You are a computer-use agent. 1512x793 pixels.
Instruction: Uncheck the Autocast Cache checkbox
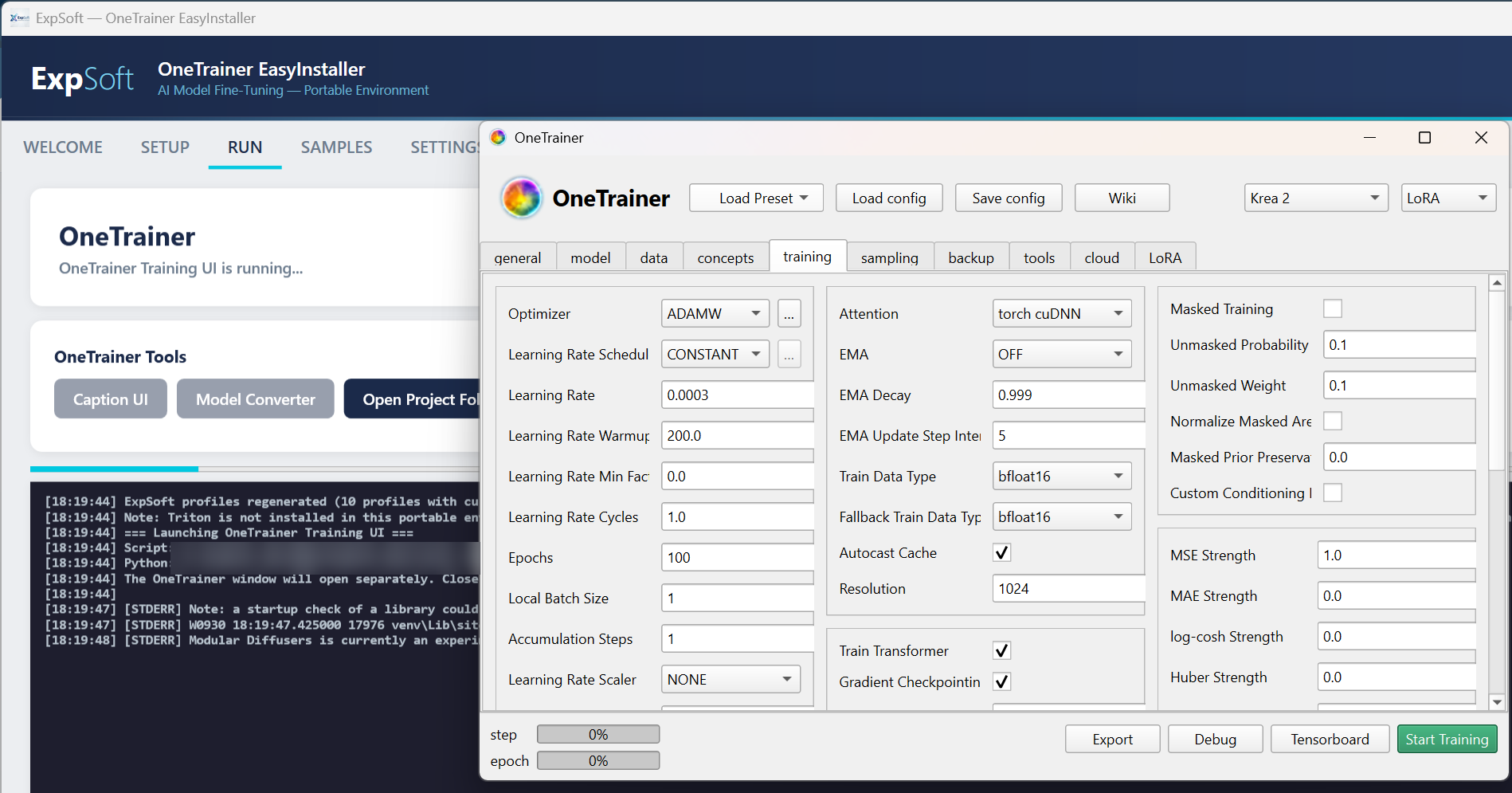(1001, 552)
